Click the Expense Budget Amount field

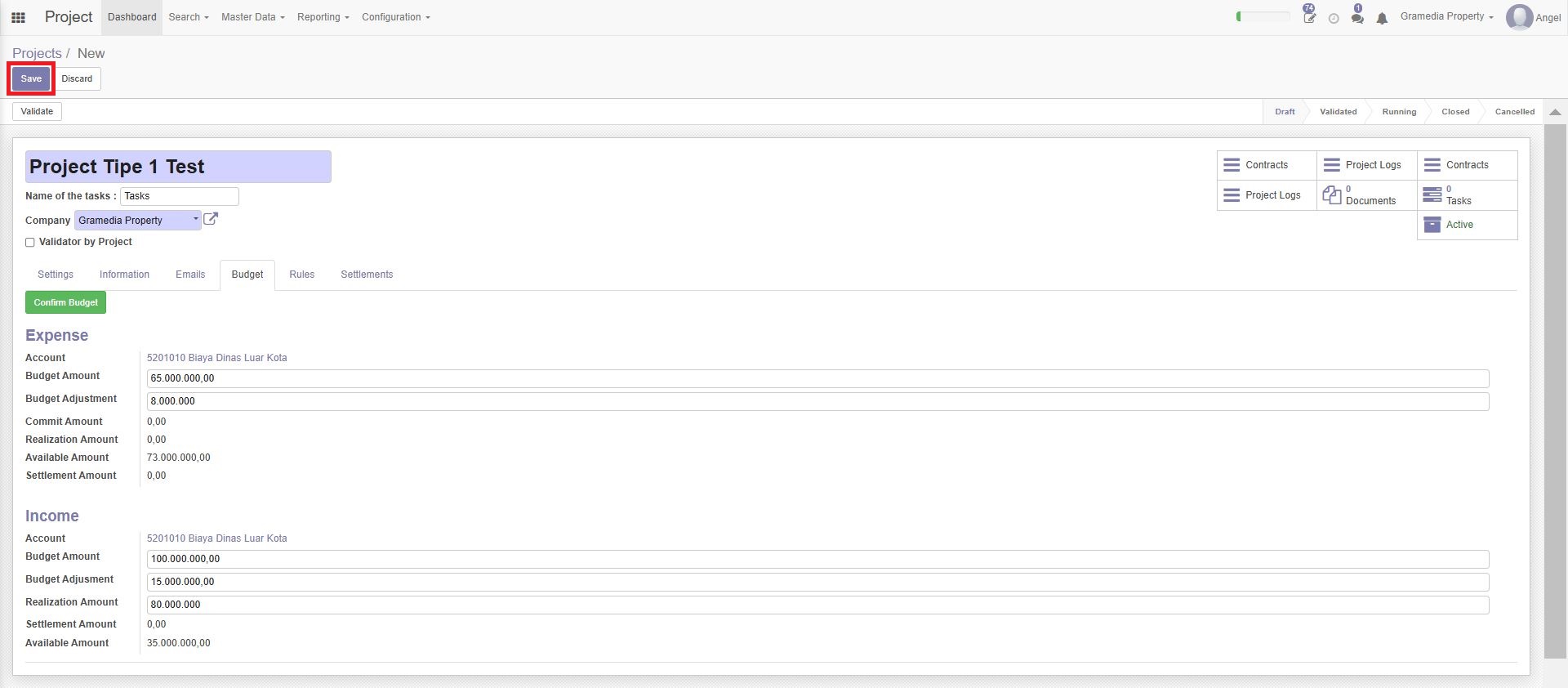(x=817, y=378)
